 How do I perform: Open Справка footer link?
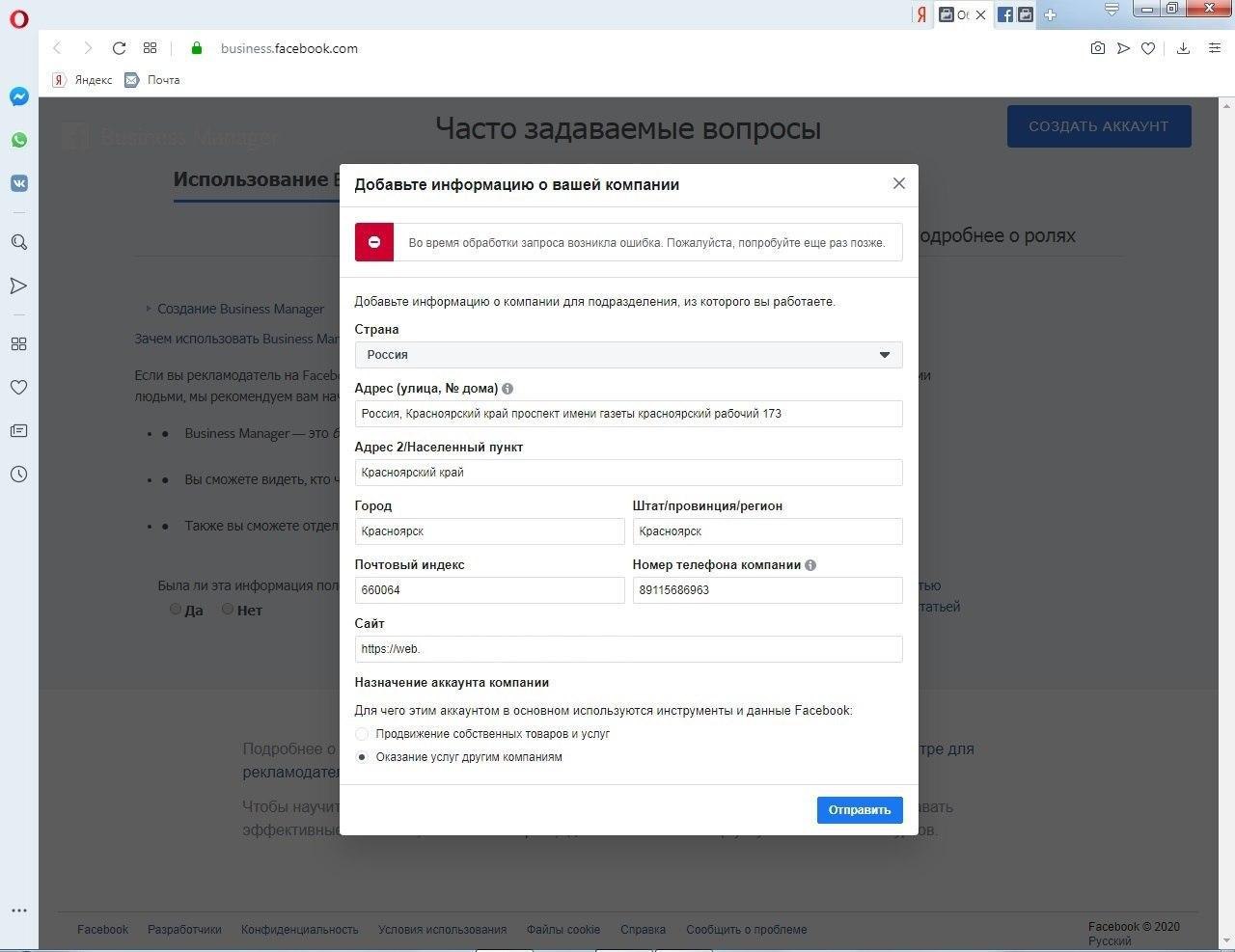(643, 930)
